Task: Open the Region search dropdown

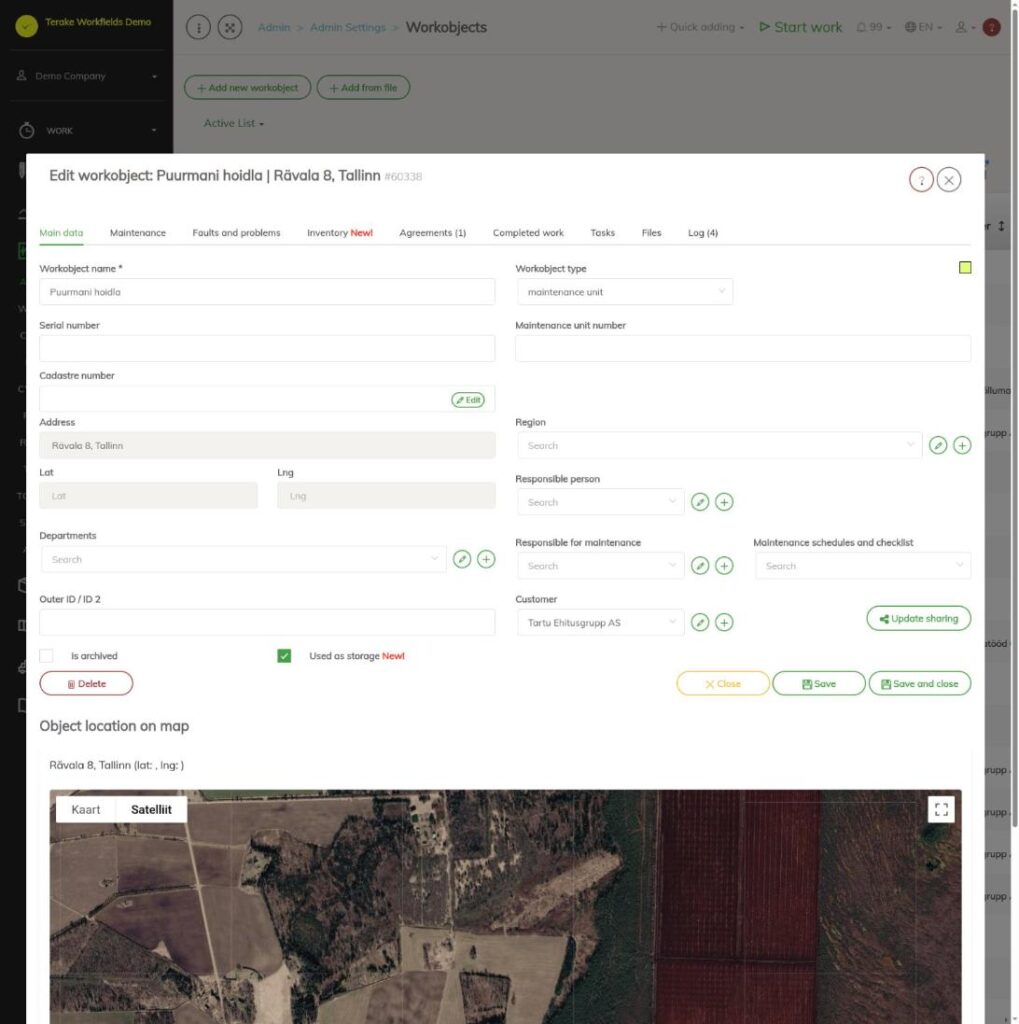Action: pos(719,445)
